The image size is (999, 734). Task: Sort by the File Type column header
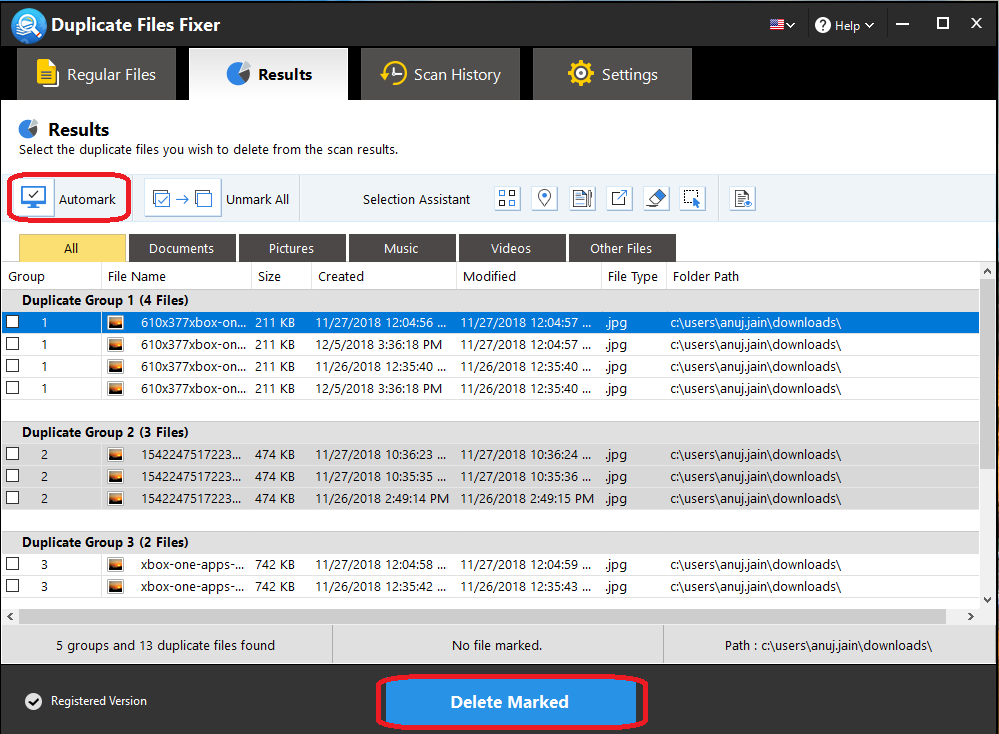point(633,277)
